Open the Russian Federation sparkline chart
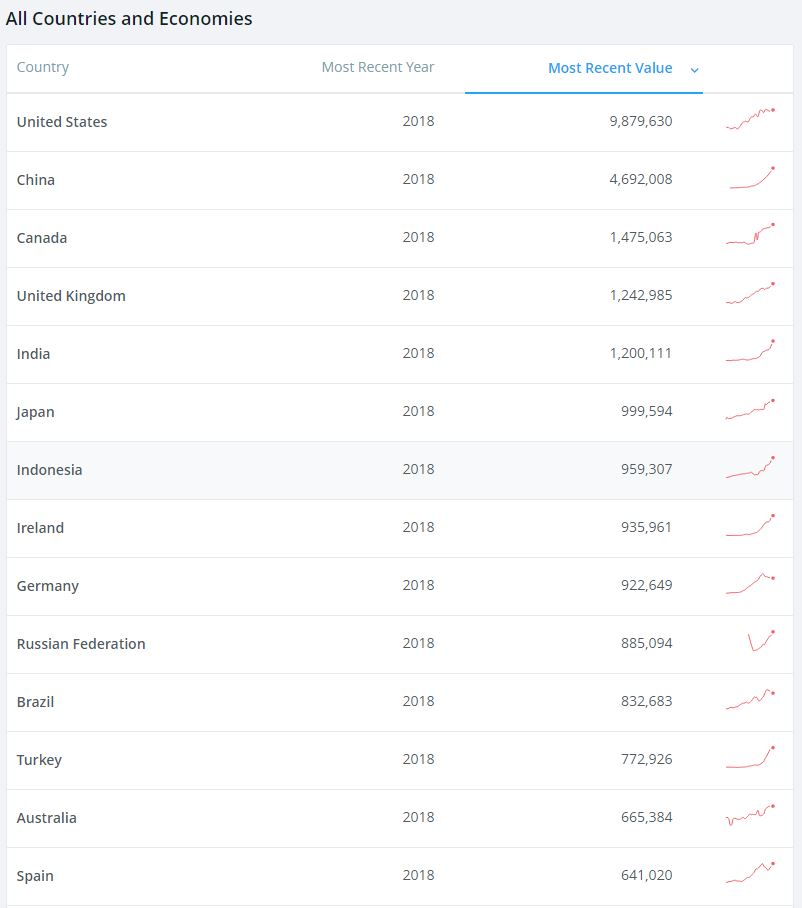802x908 pixels. point(761,640)
